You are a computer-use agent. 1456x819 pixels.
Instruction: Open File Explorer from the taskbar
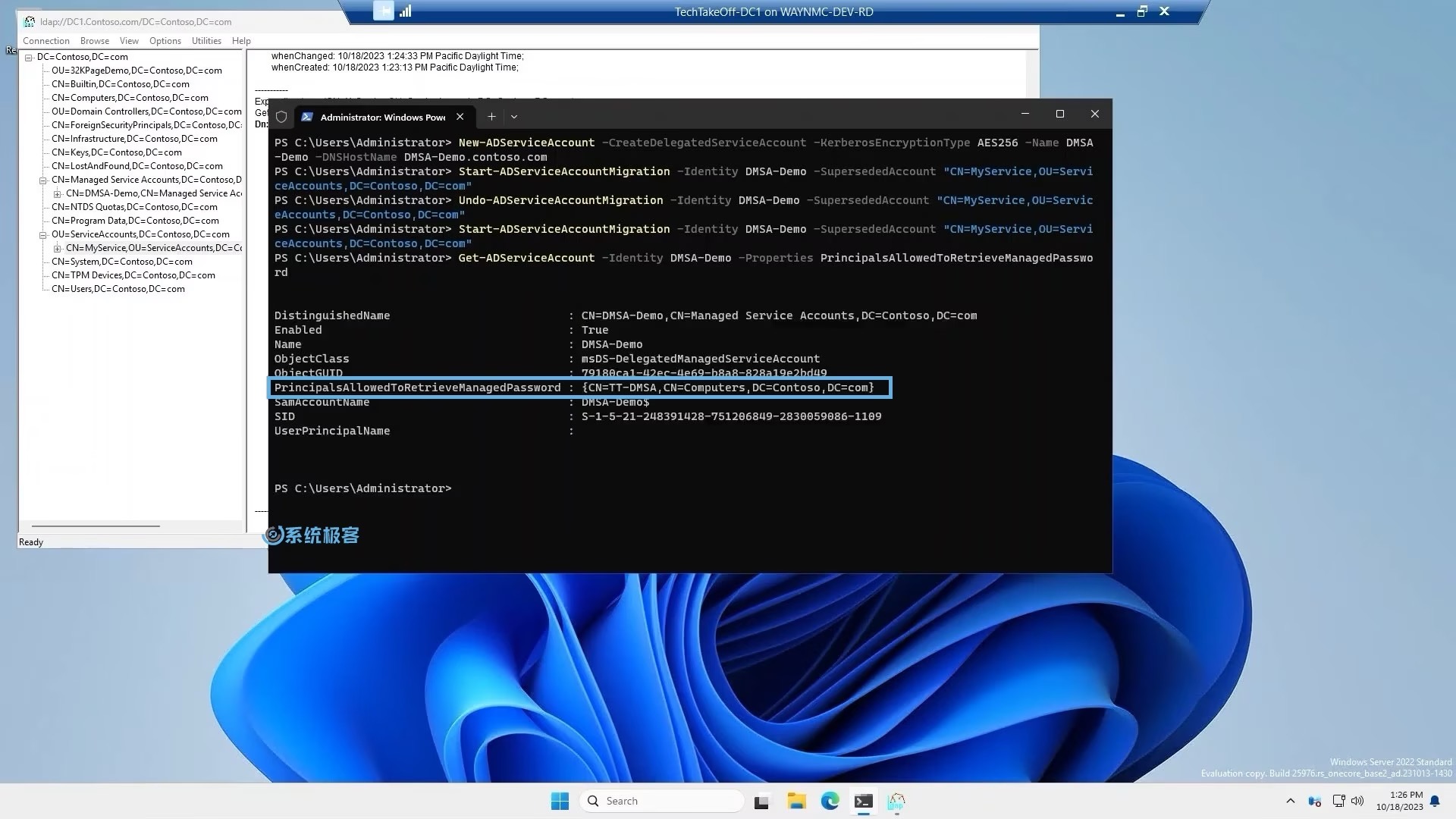tap(796, 801)
